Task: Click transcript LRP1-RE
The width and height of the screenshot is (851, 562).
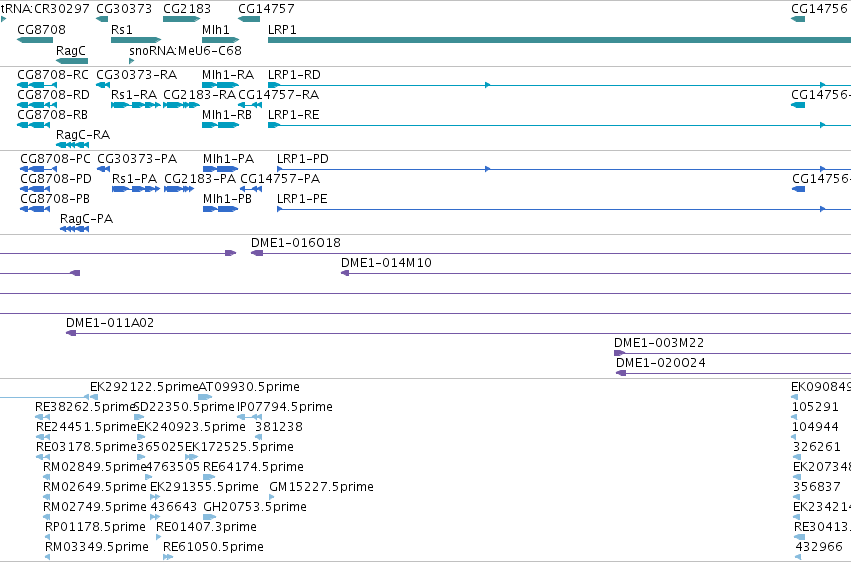Action: pos(294,115)
